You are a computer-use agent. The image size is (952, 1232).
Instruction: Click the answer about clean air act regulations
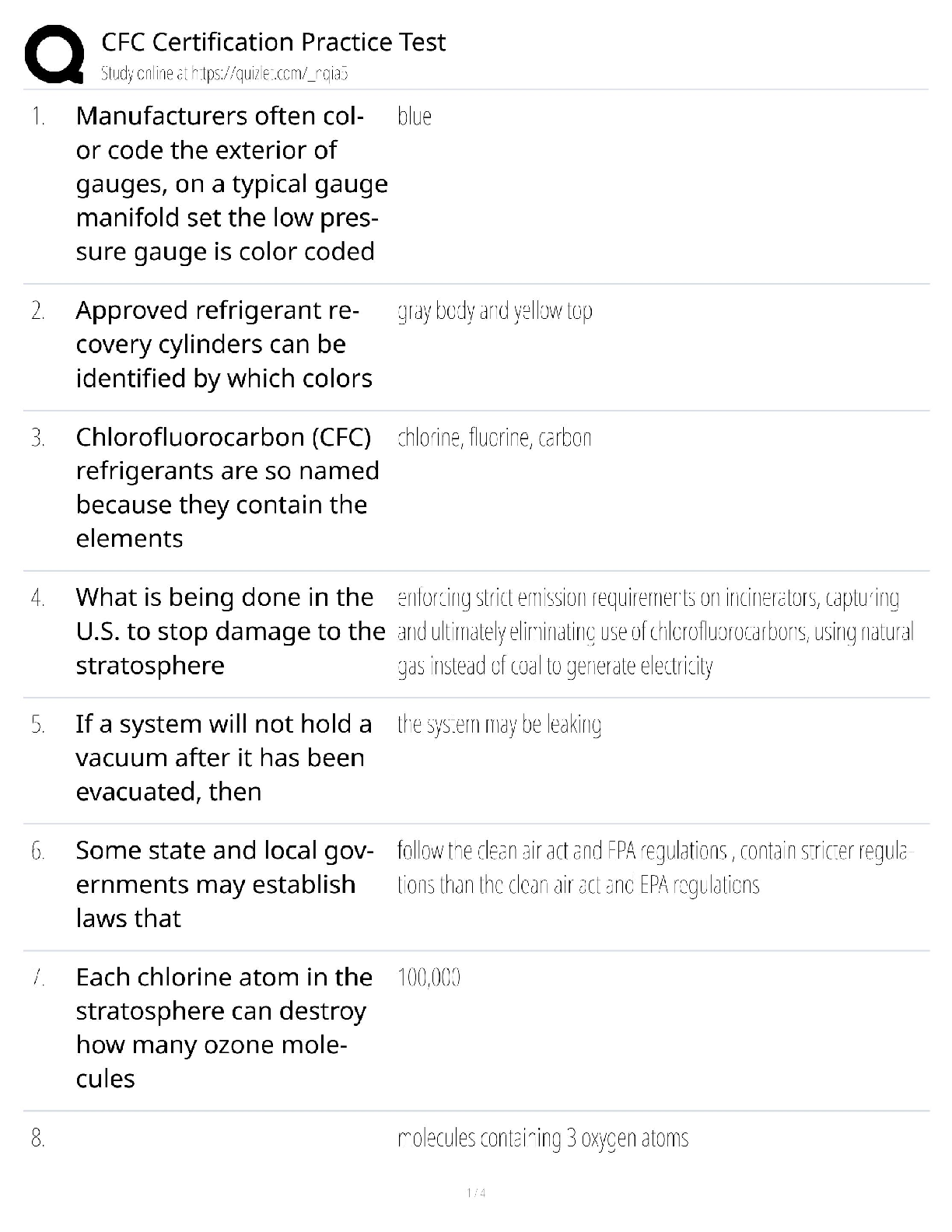[x=652, y=868]
